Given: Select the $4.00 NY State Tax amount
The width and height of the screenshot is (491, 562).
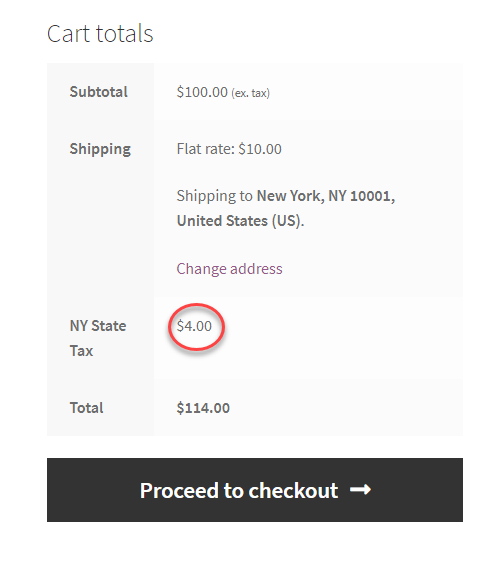Looking at the screenshot, I should point(194,326).
